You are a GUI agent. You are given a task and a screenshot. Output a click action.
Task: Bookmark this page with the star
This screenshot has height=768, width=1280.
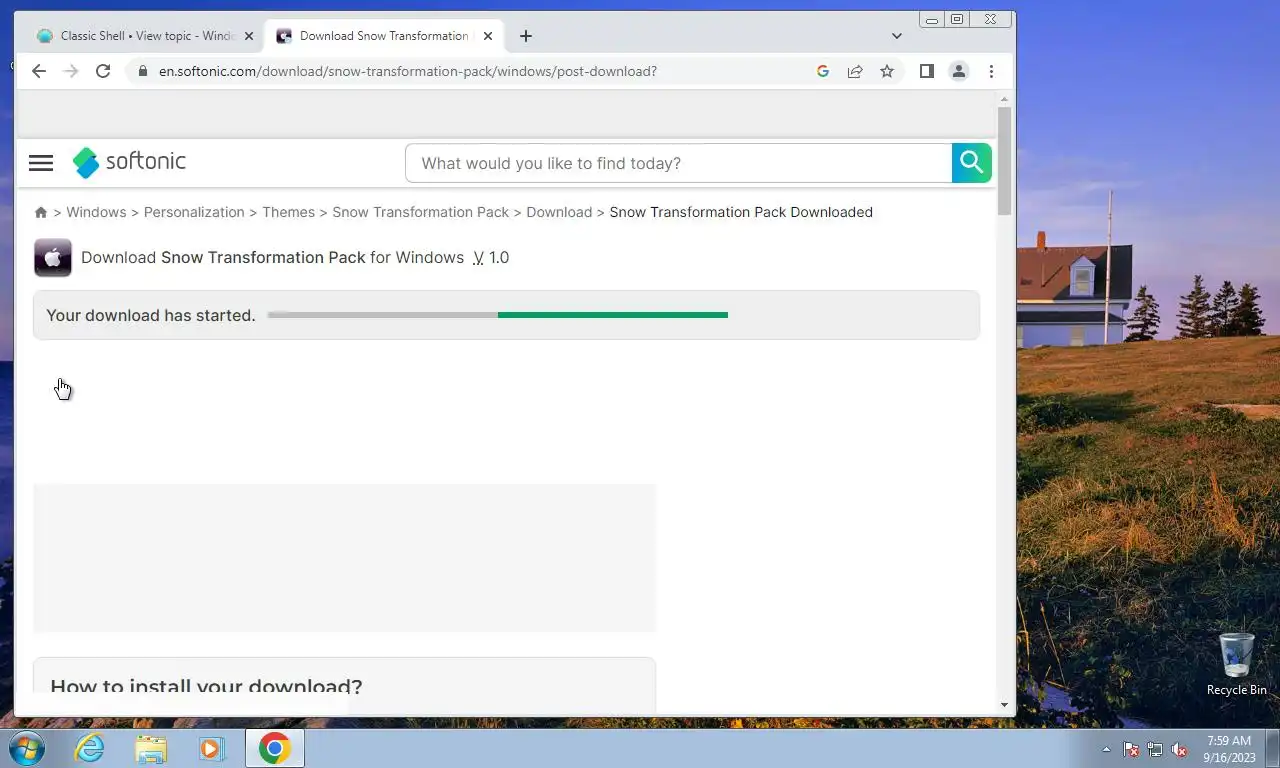pos(887,71)
